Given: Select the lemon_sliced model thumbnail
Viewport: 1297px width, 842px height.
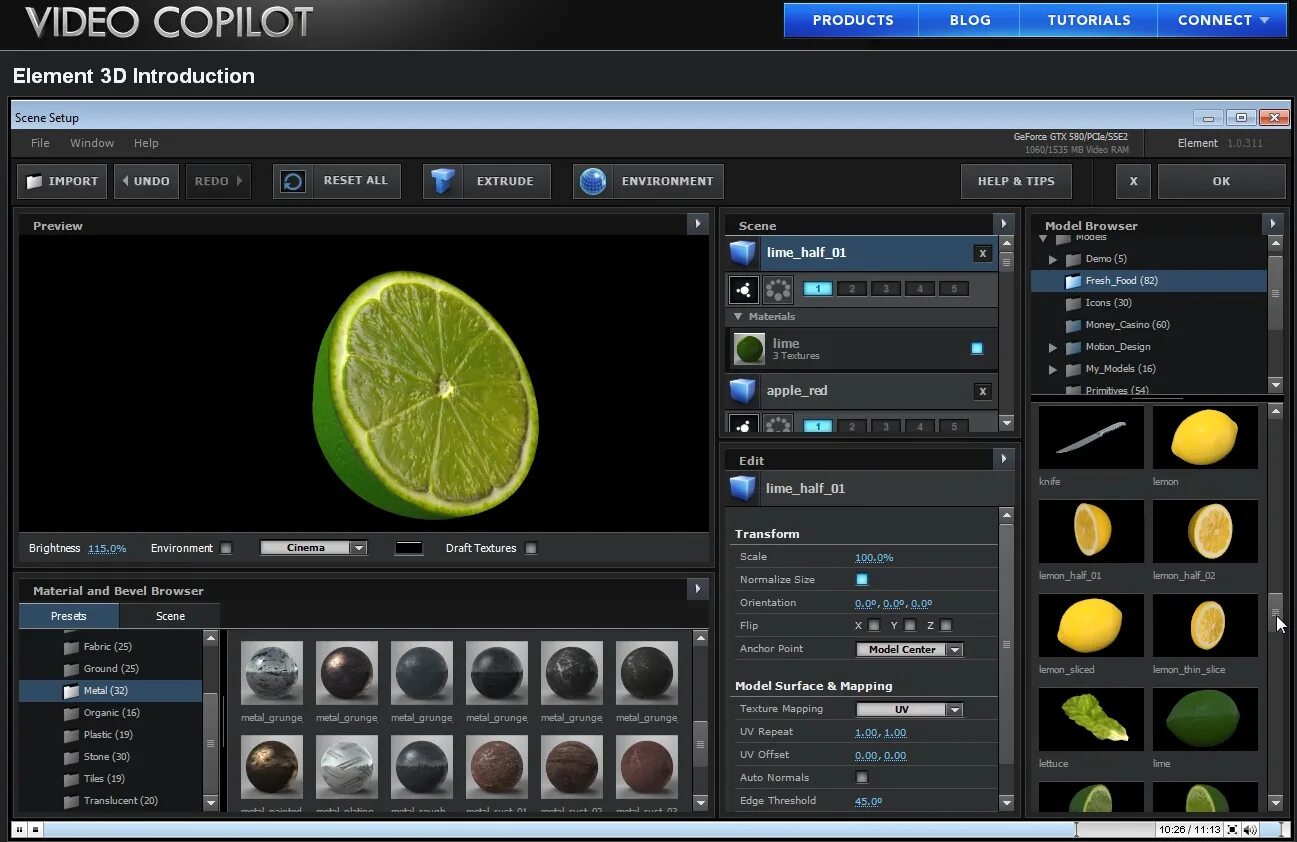Looking at the screenshot, I should [x=1091, y=625].
